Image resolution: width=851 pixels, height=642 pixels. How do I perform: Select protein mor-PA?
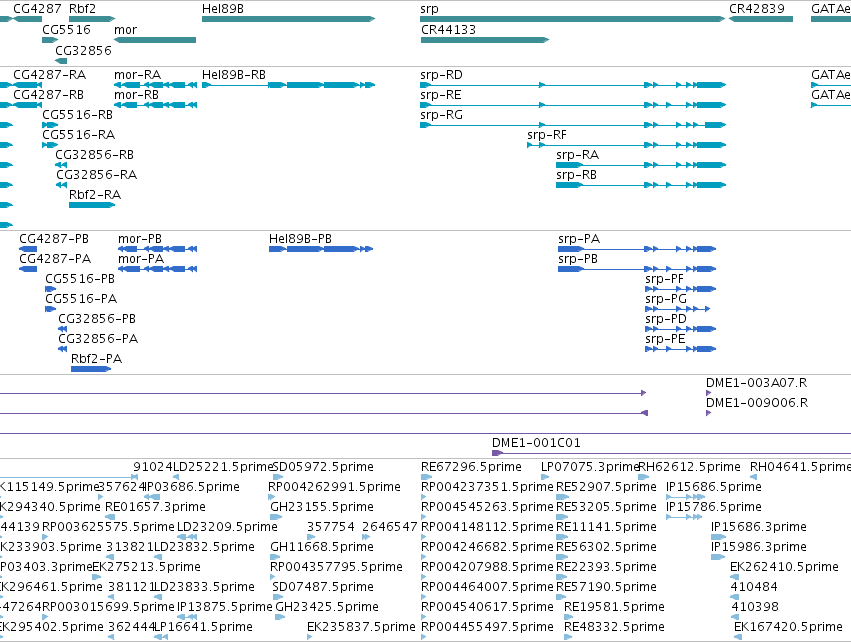[x=141, y=259]
